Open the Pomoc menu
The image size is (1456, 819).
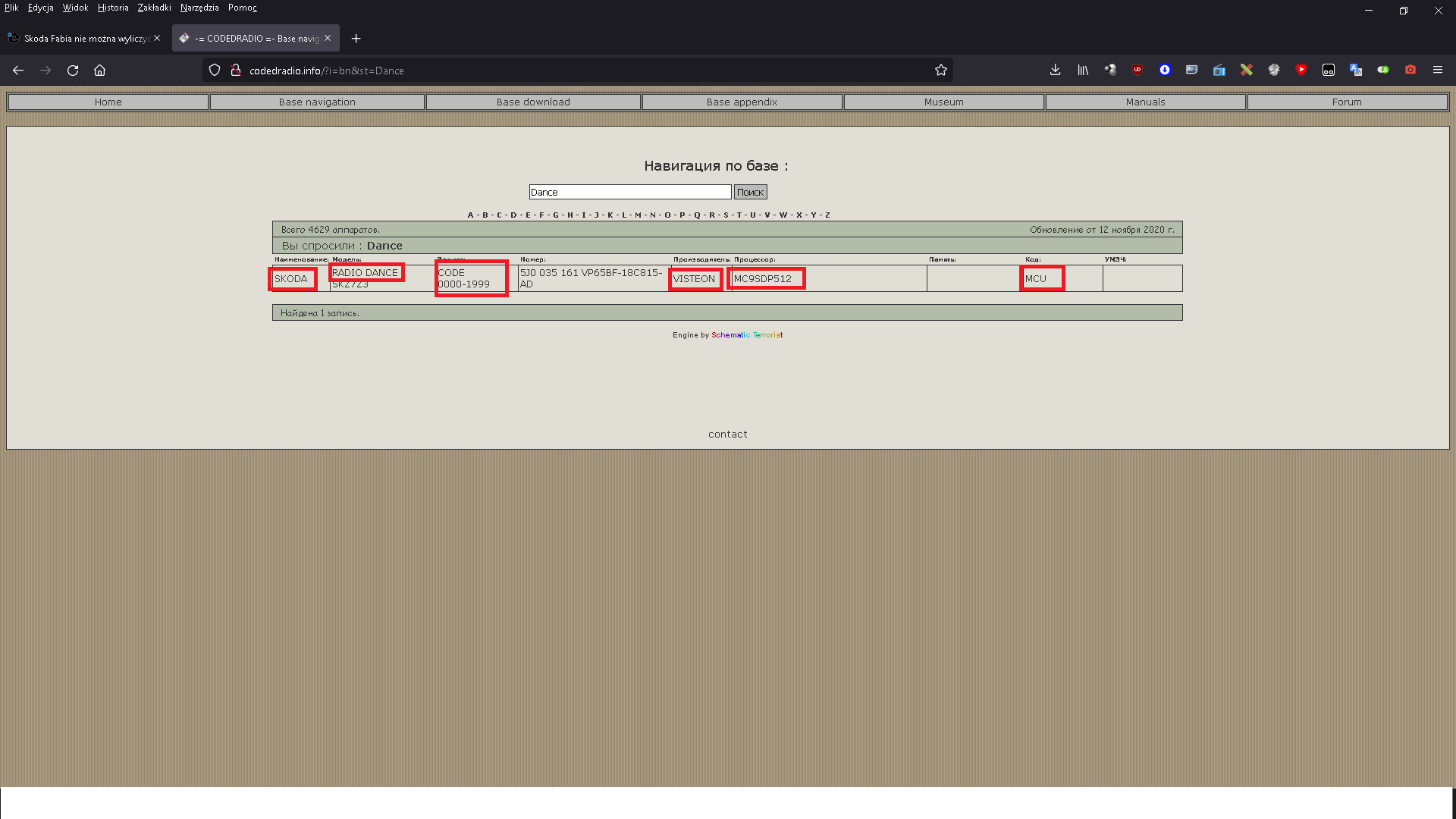coord(243,8)
